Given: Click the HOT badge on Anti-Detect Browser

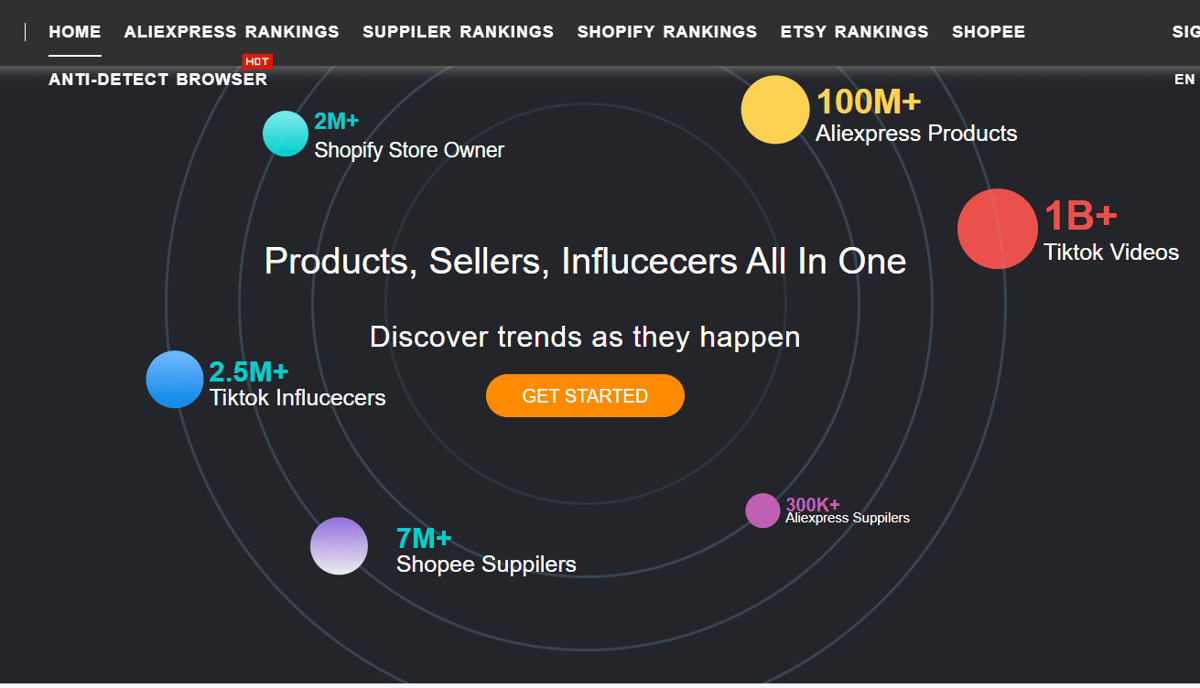Looking at the screenshot, I should pos(257,62).
